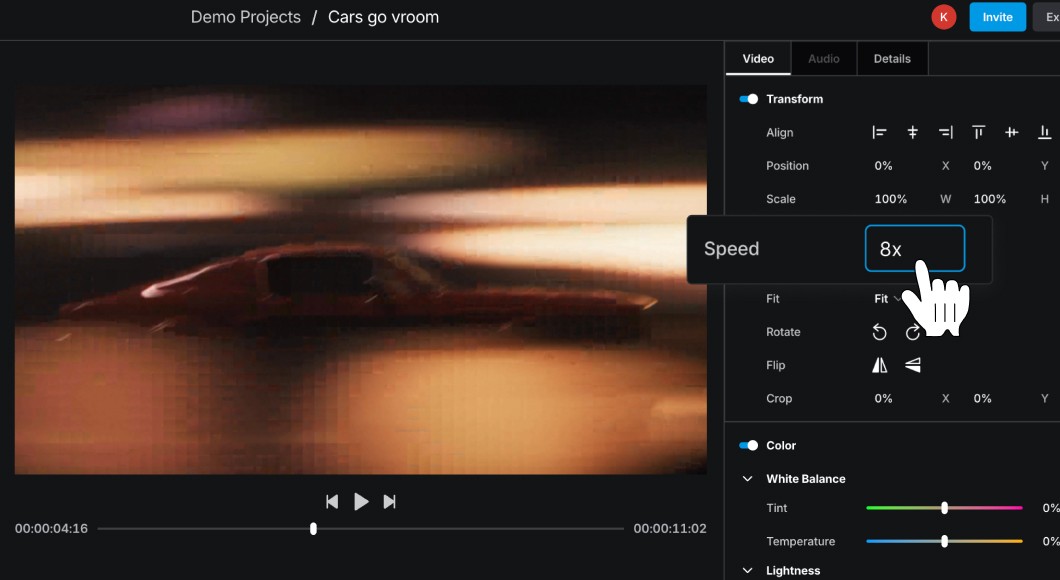
Task: Click the align bottom icon
Action: 1044,132
